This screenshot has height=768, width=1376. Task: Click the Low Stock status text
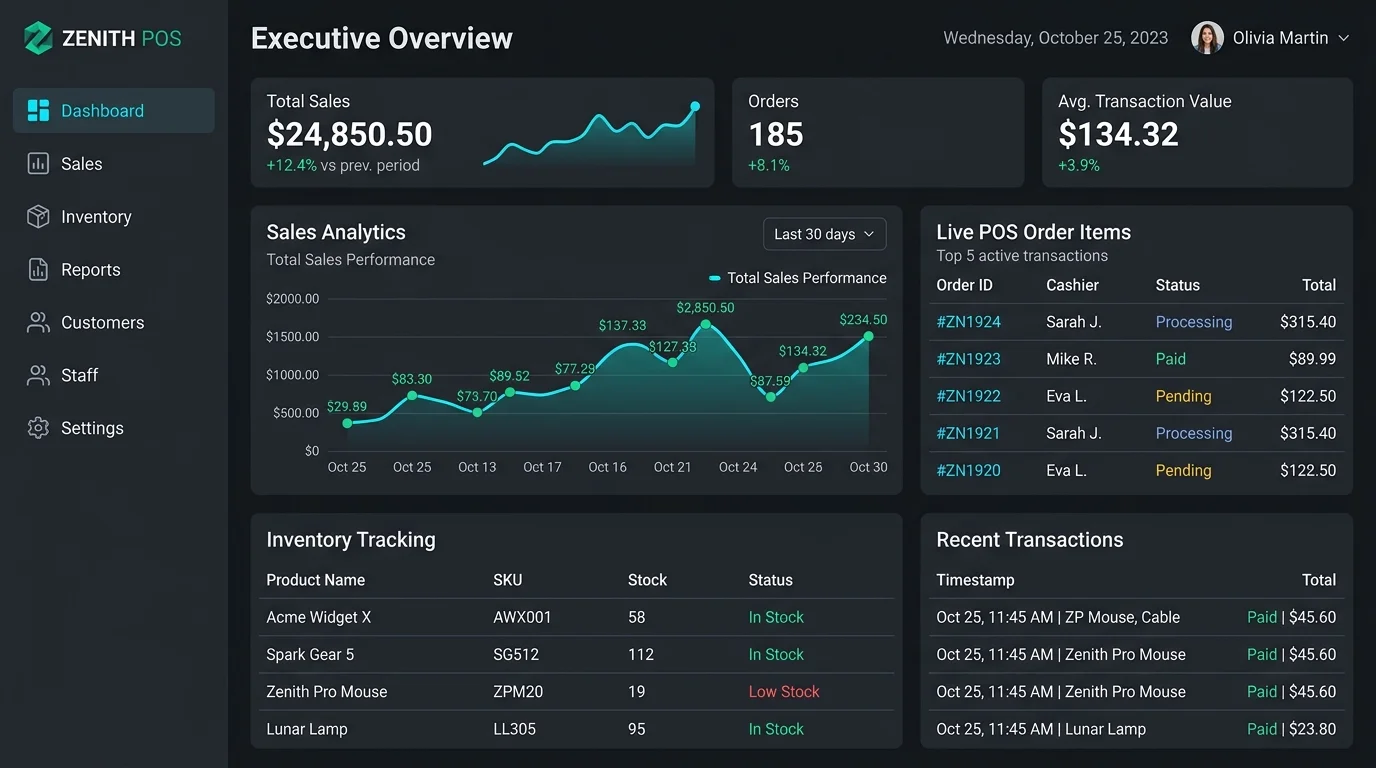tap(784, 692)
